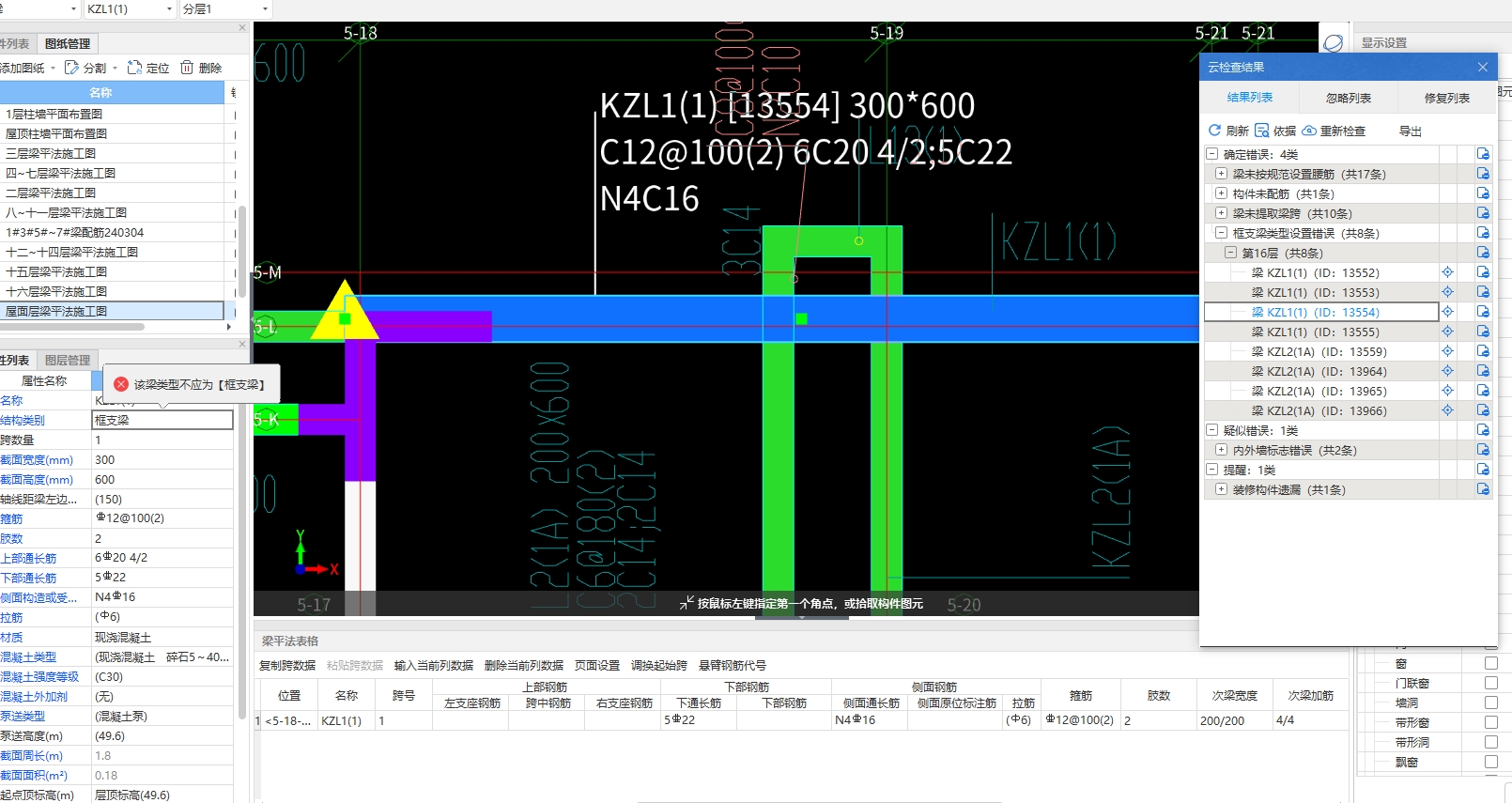Viewport: 1512px width, 803px height.
Task: Click 悬臂钢筋代号 button
Action: (733, 665)
